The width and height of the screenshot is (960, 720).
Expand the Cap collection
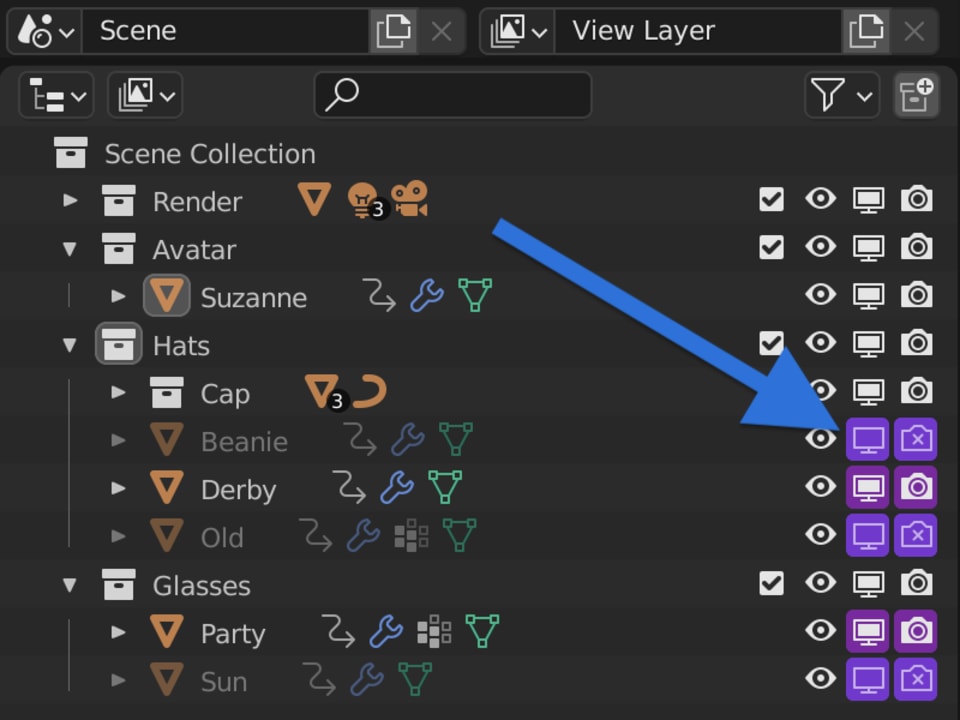(118, 393)
